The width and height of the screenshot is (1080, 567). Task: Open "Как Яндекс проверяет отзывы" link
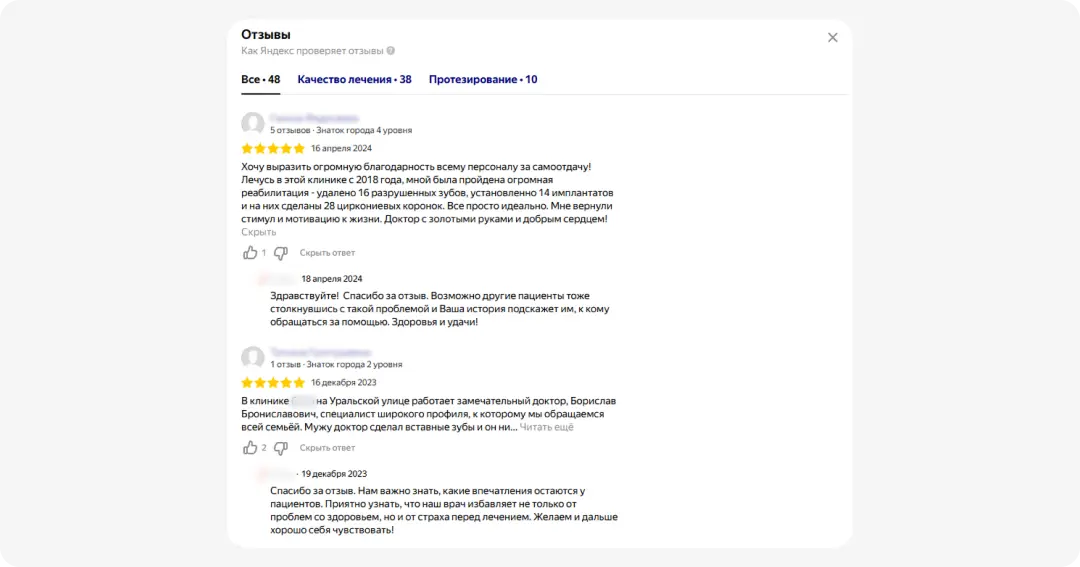tap(312, 51)
